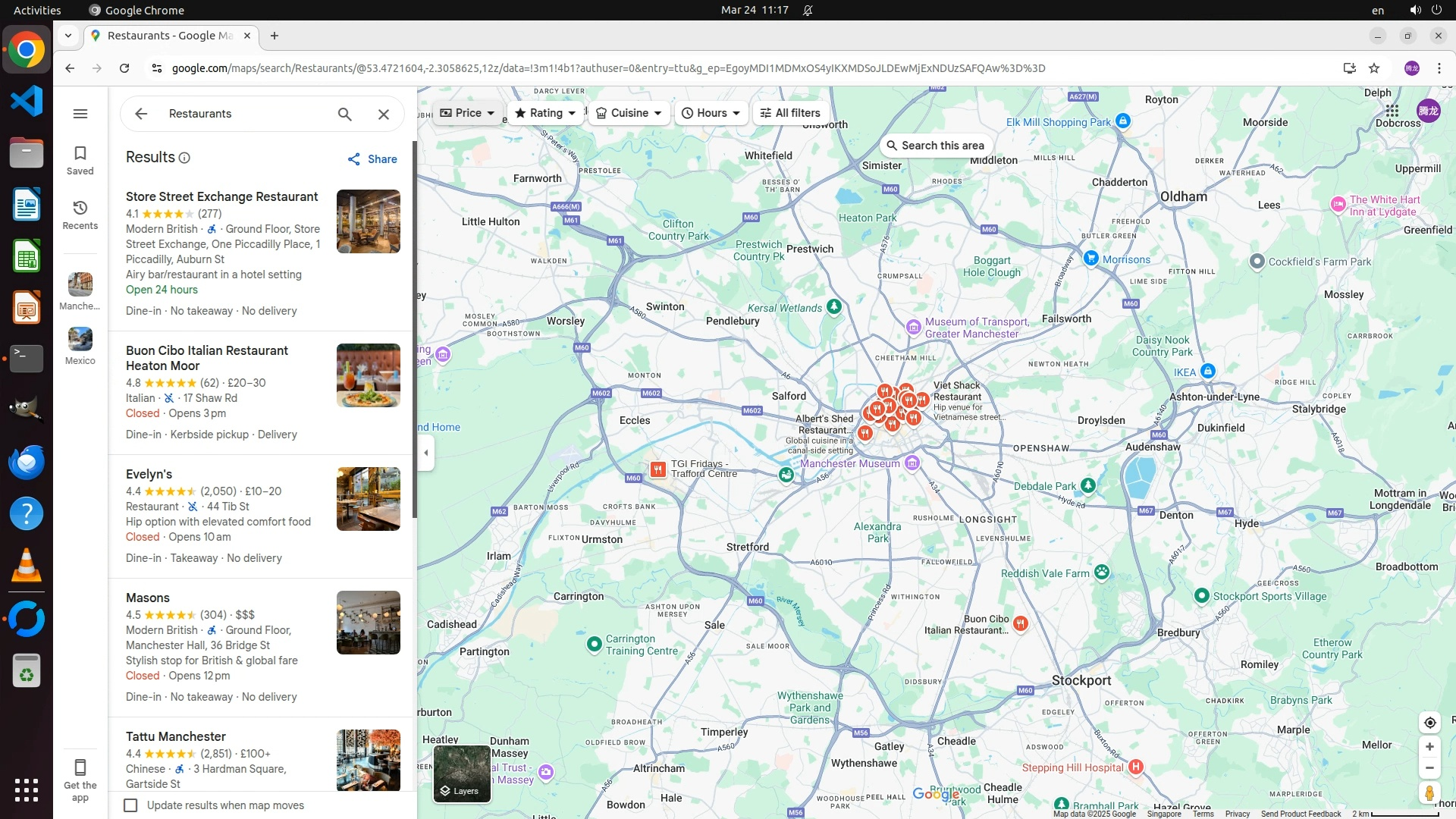Open the Pegman Street View control
Viewport: 1456px width, 819px height.
(1429, 793)
